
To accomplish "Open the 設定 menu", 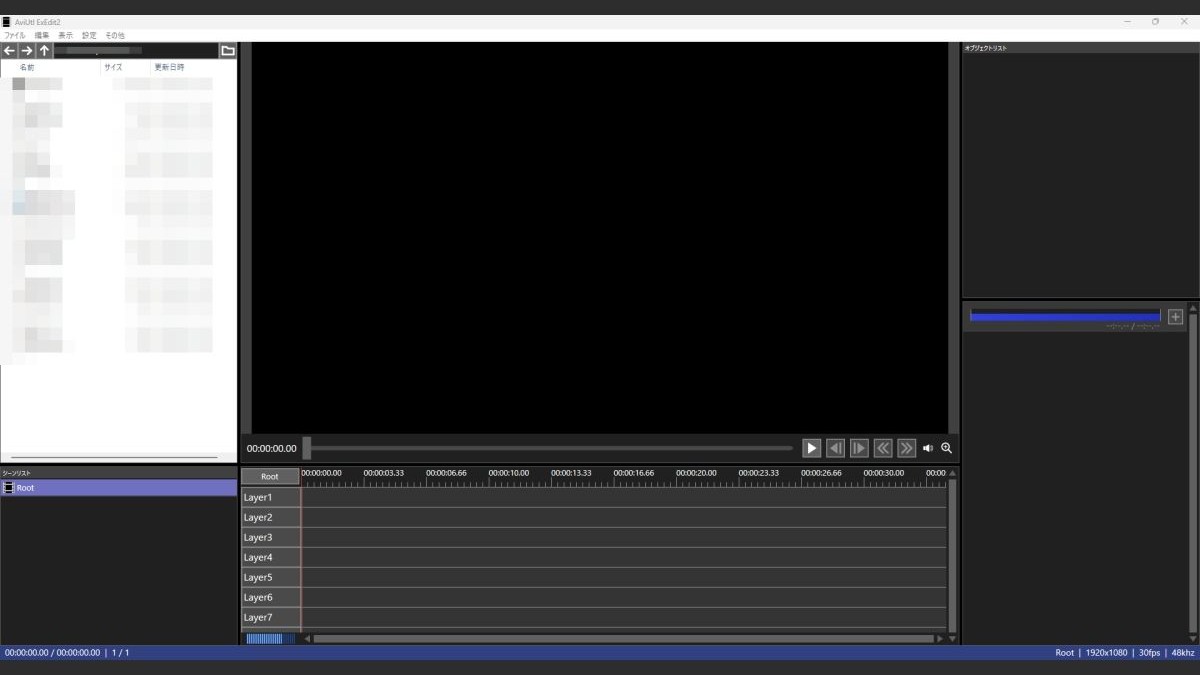I will (x=90, y=35).
